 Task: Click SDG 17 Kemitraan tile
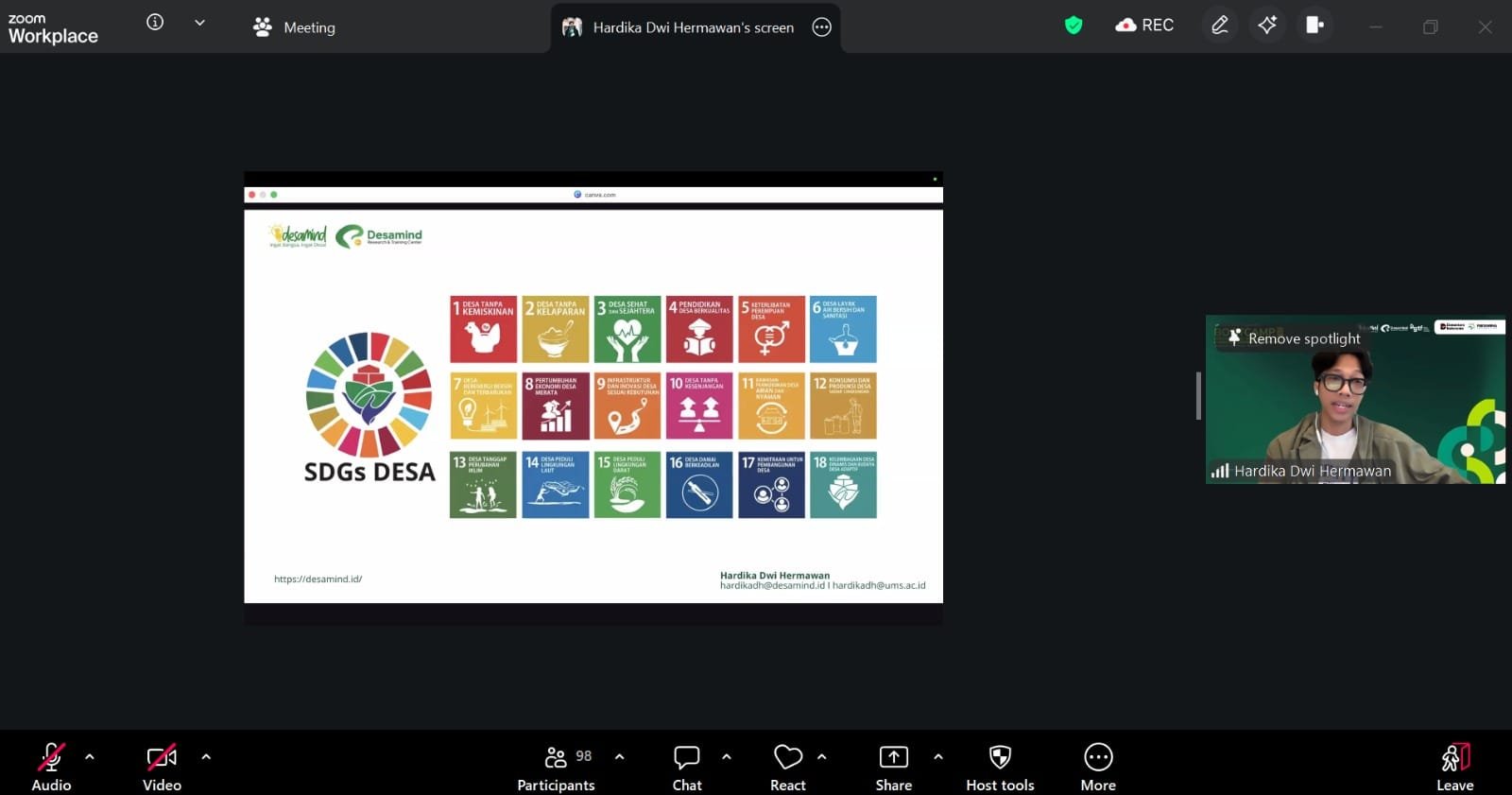771,485
